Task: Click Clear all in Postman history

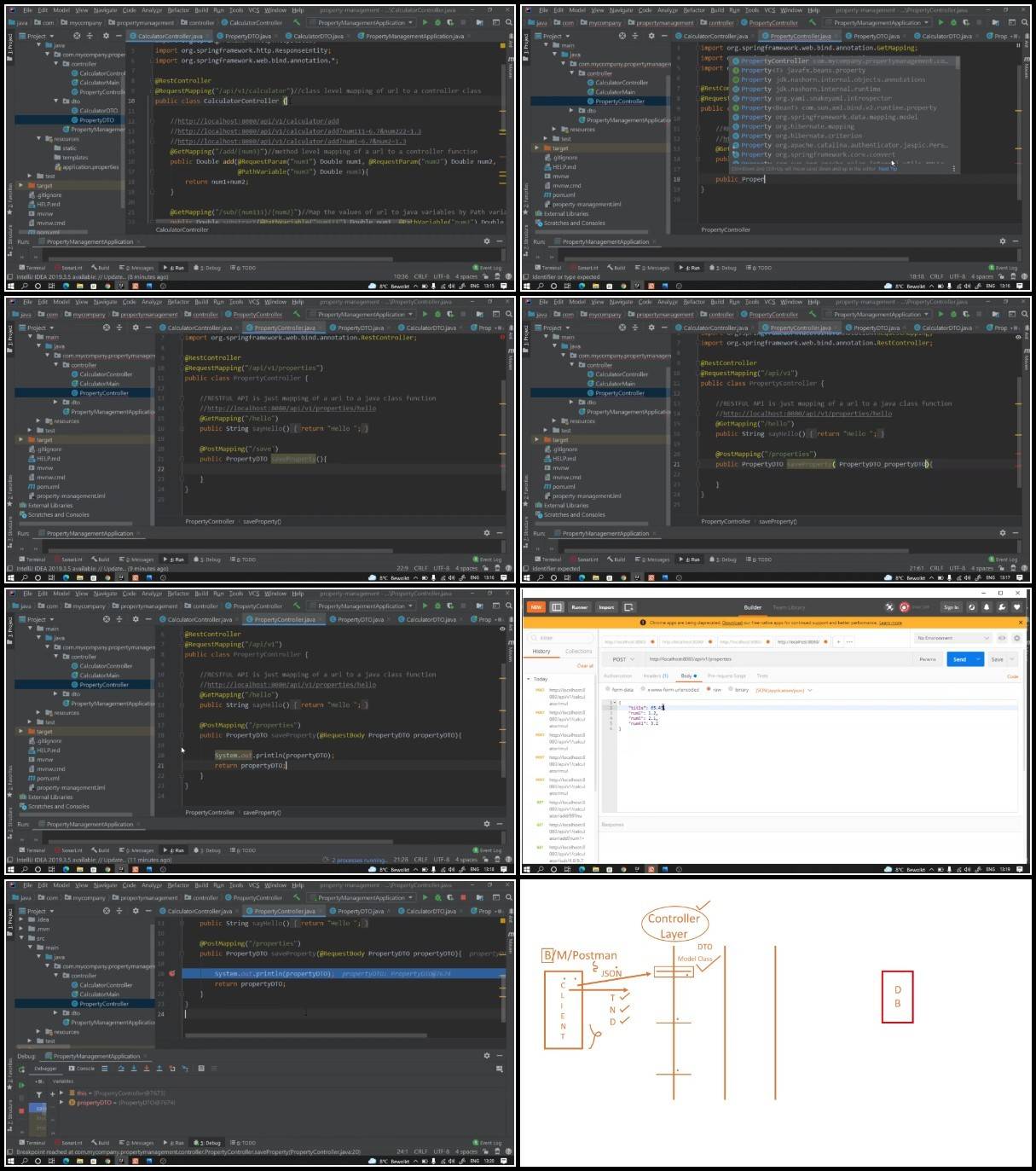Action: coord(585,665)
